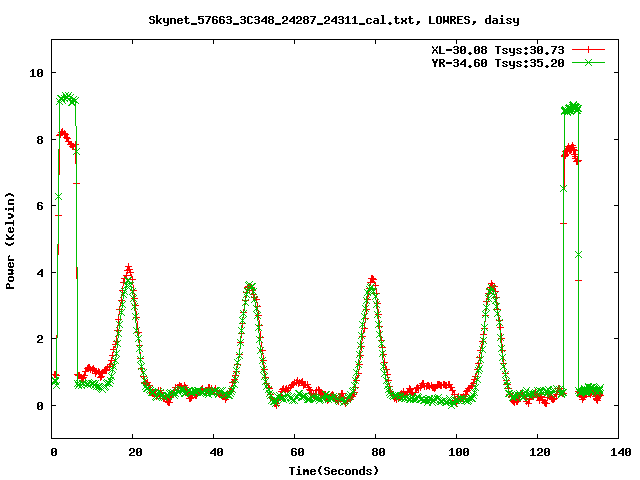640x480 pixels.
Task: Click the x-axis tick label 60
Action: pyautogui.click(x=297, y=452)
